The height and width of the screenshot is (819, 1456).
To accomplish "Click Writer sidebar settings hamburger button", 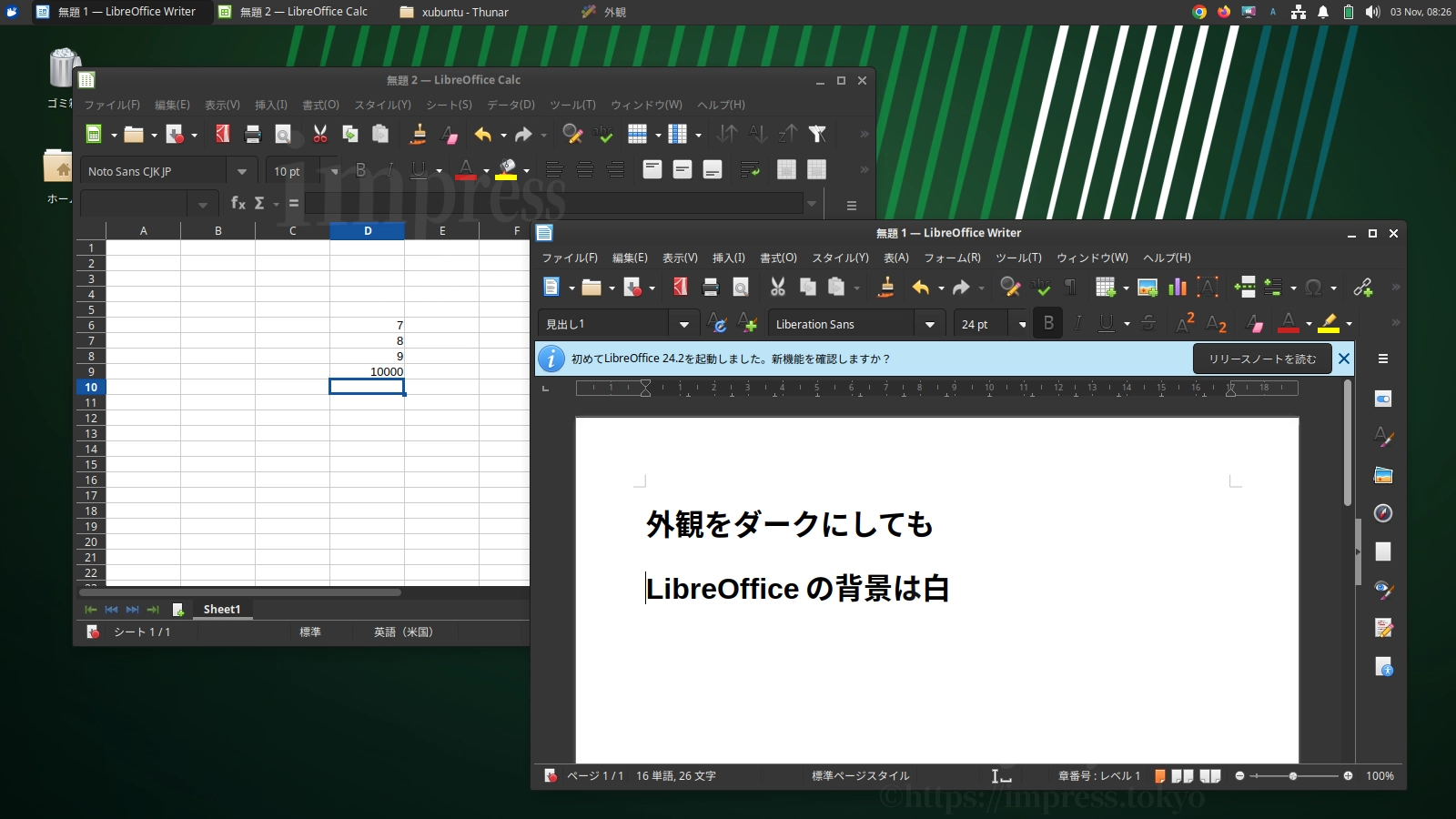I will click(x=1382, y=359).
